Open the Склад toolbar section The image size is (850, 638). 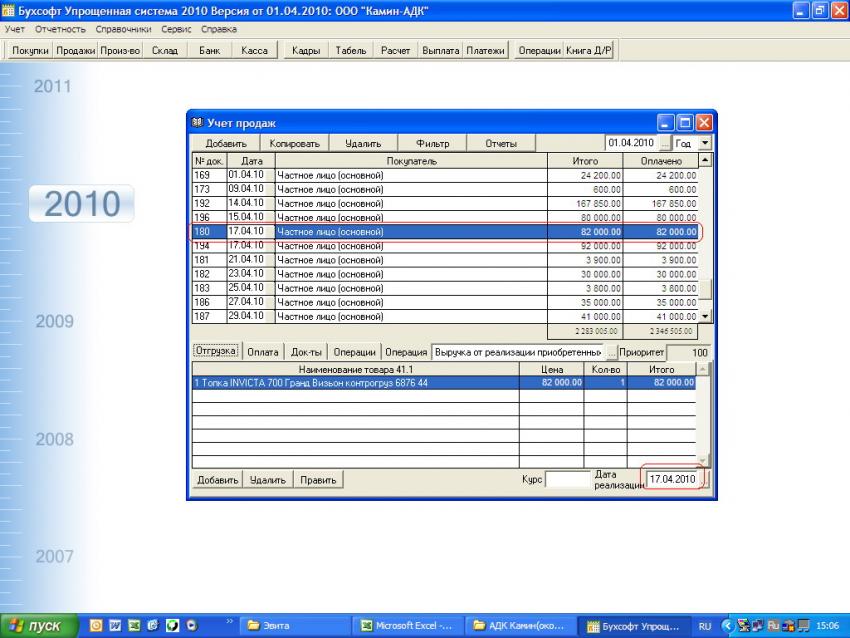(164, 51)
